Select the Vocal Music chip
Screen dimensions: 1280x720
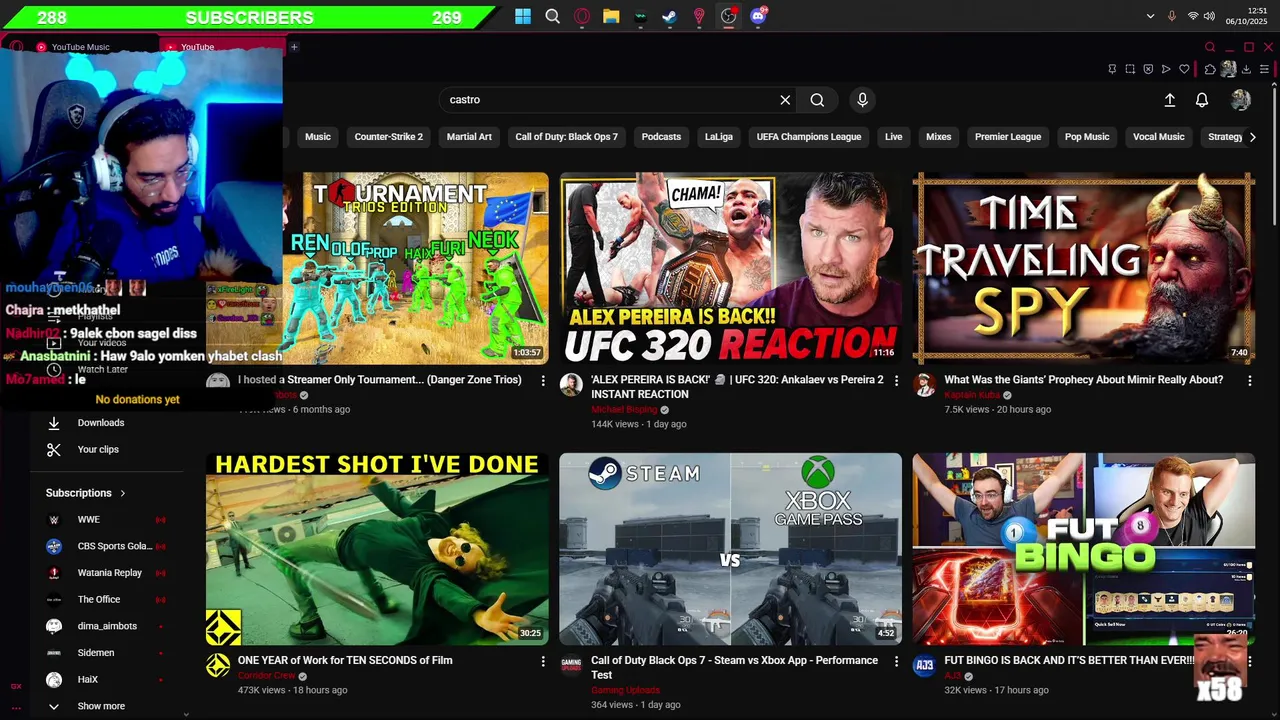click(x=1158, y=137)
